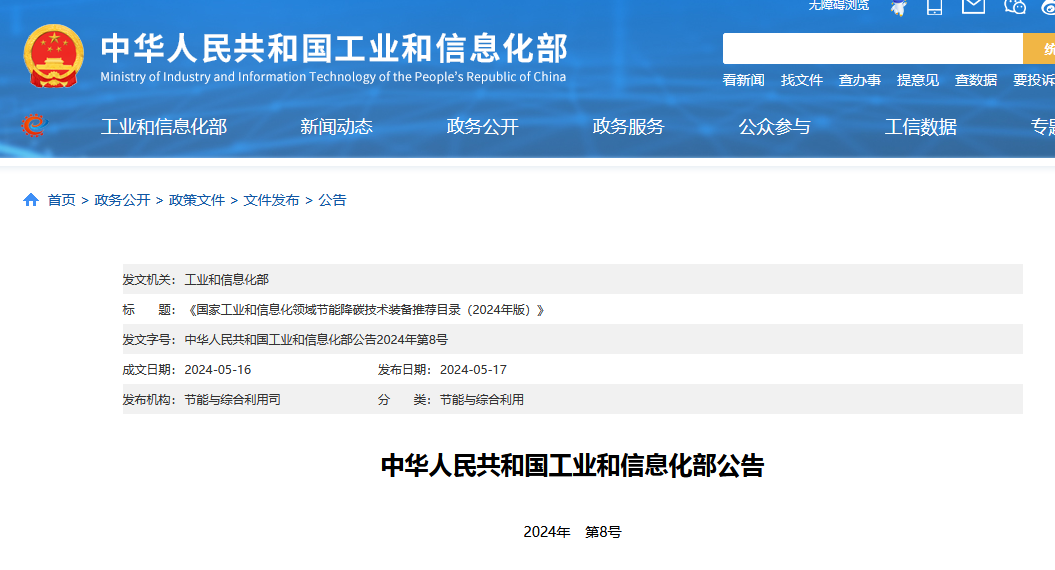Image resolution: width=1055 pixels, height=570 pixels.
Task: Select the 看新闻 quick link
Action: [743, 80]
